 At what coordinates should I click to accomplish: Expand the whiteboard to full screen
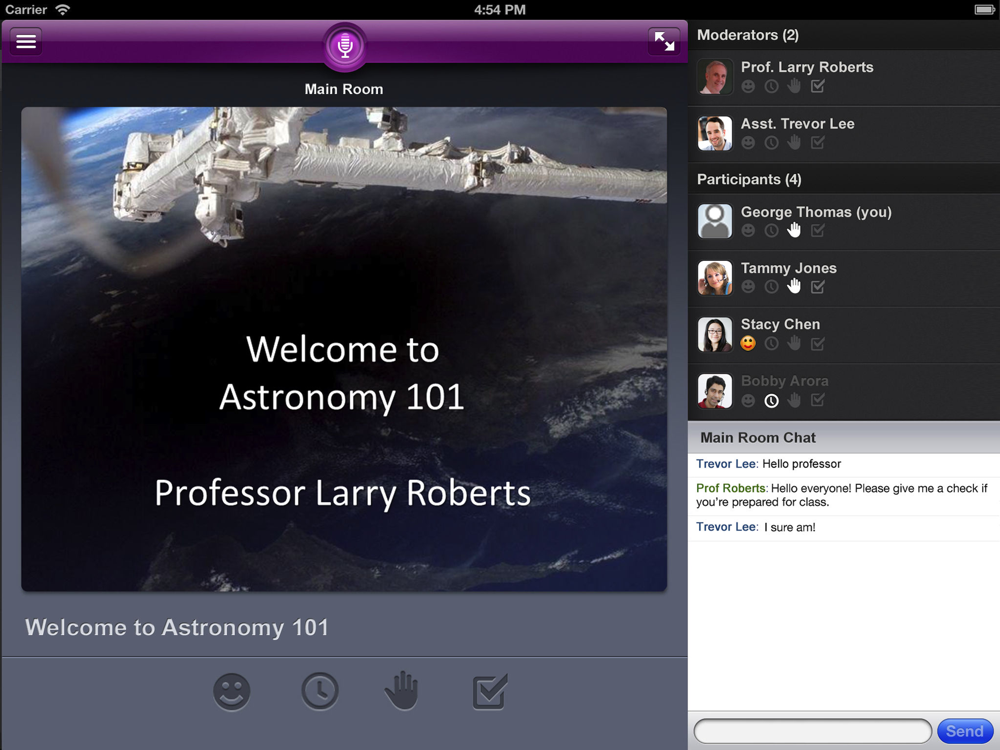664,41
